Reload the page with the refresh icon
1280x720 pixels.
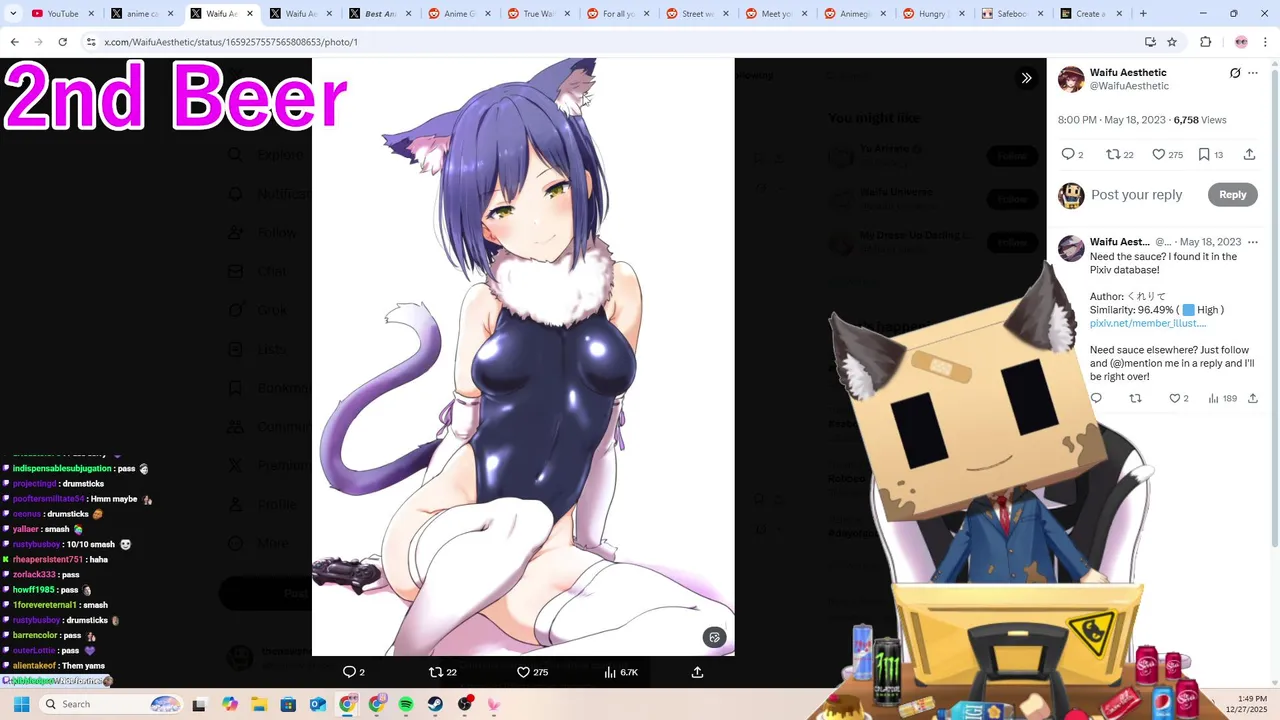(x=62, y=42)
